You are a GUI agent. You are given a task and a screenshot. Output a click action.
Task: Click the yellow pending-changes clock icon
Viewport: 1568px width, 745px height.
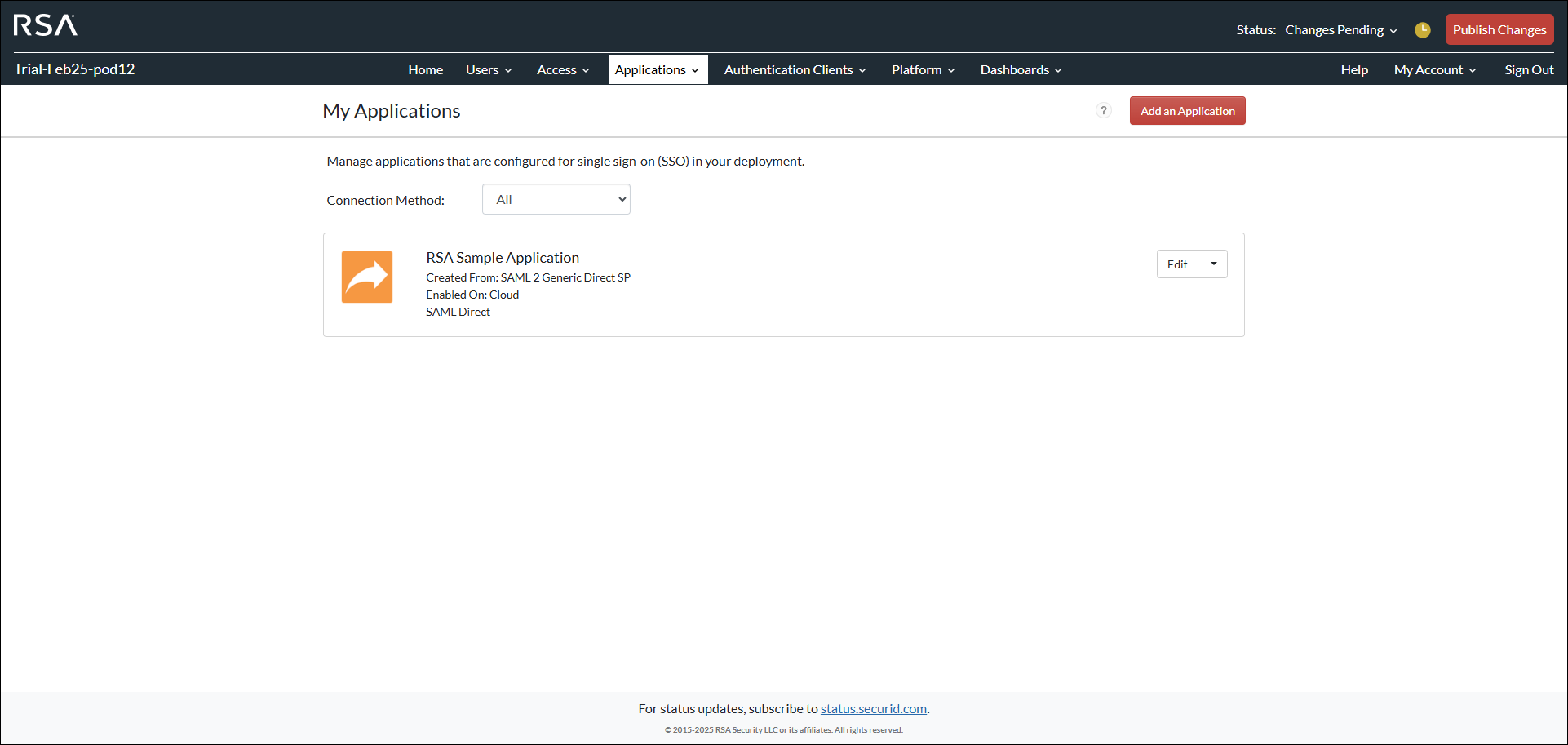click(x=1422, y=30)
